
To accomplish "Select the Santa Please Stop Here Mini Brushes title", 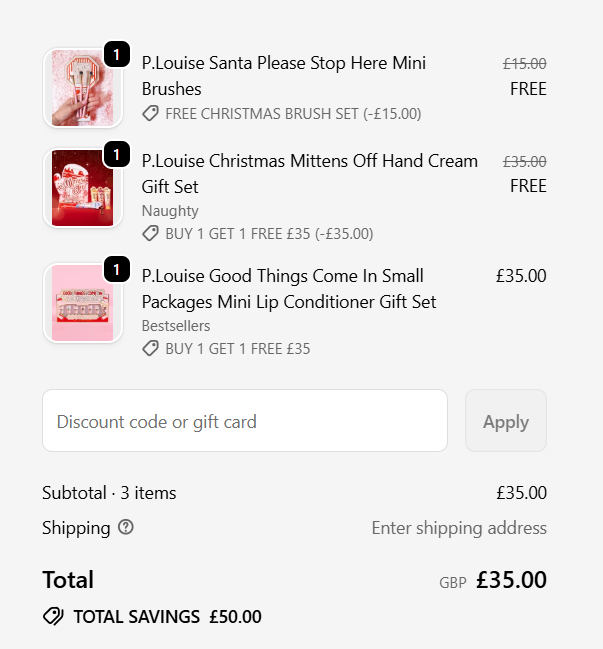I will click(x=284, y=76).
